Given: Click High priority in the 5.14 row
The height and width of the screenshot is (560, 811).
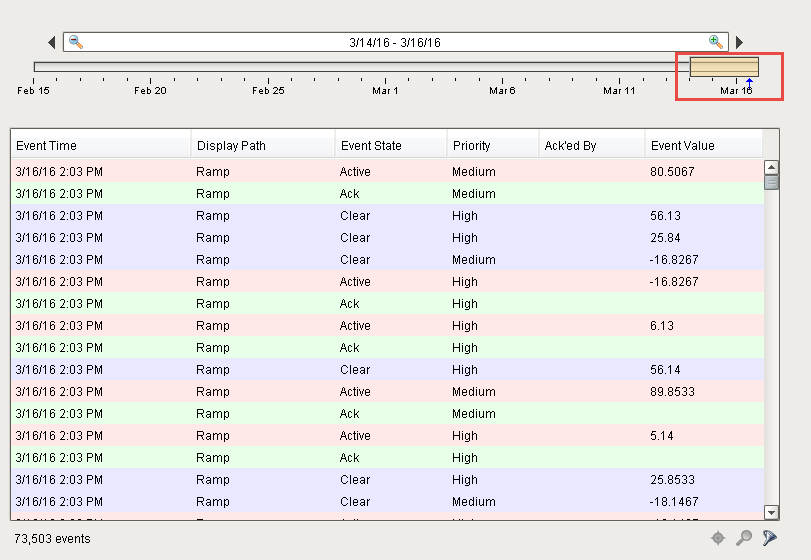Looking at the screenshot, I should click(464, 436).
